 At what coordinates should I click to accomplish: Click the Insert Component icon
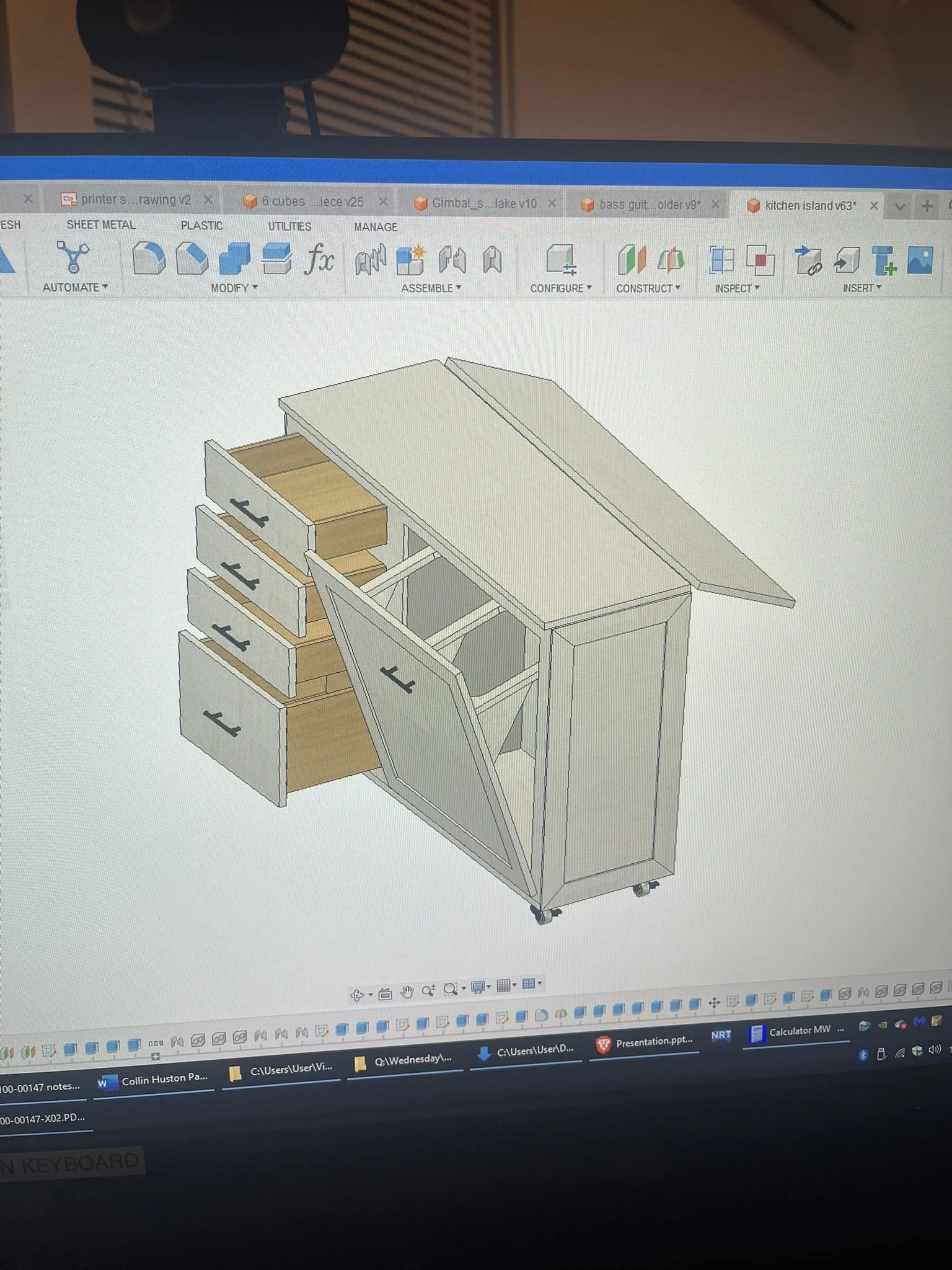847,260
